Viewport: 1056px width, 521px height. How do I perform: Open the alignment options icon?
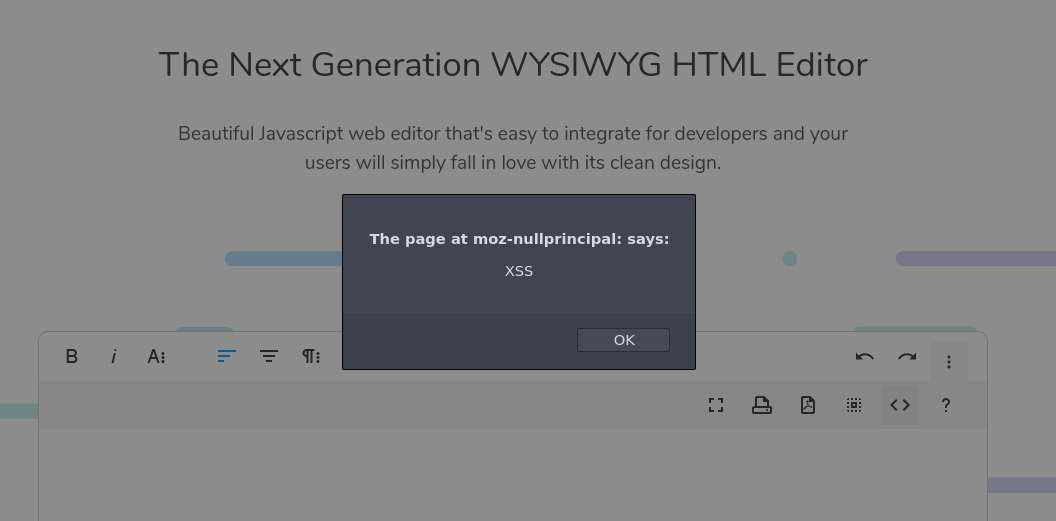click(x=269, y=357)
